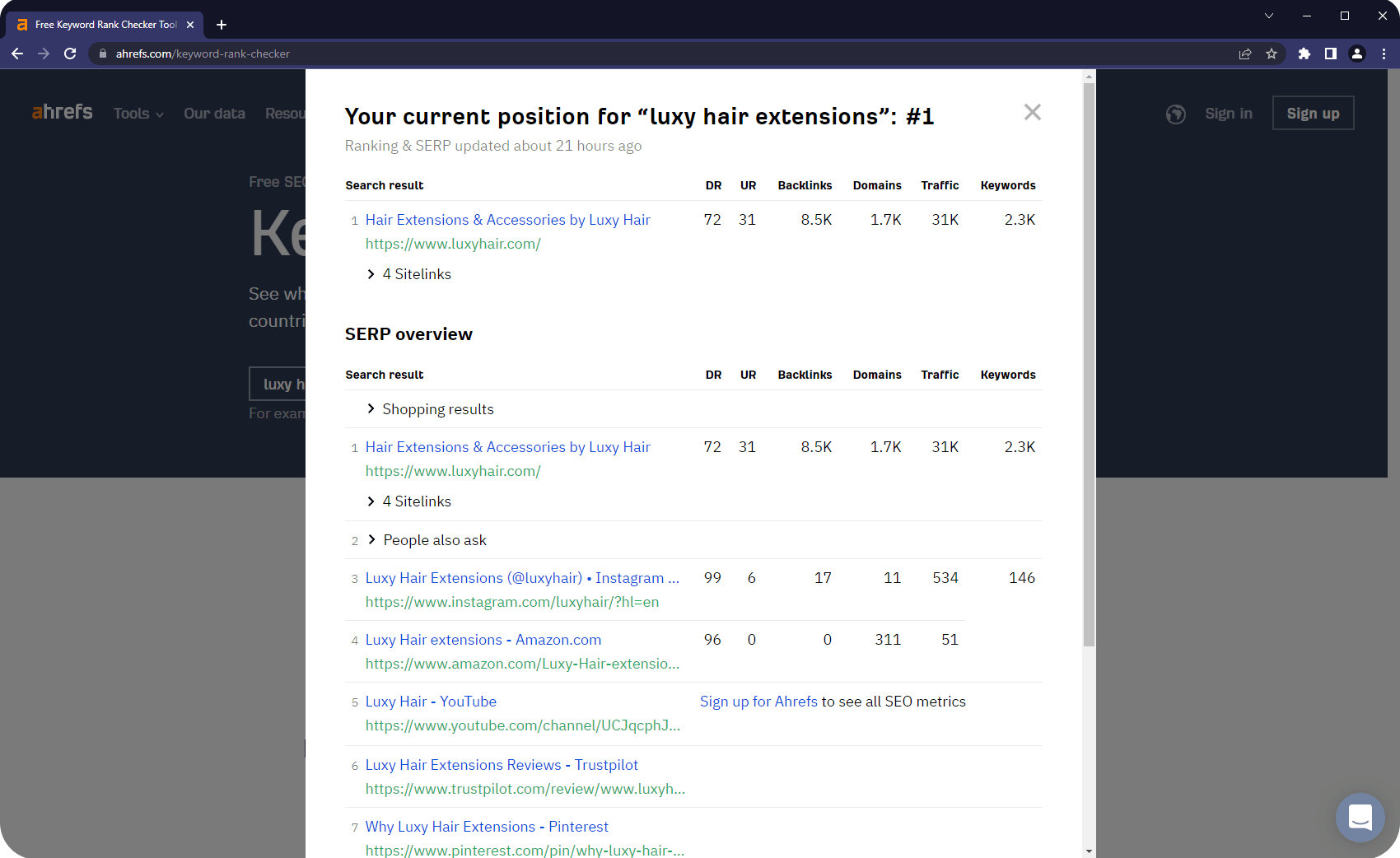Expand 4 Sitelinks under current position result
1400x858 pixels.
[409, 274]
